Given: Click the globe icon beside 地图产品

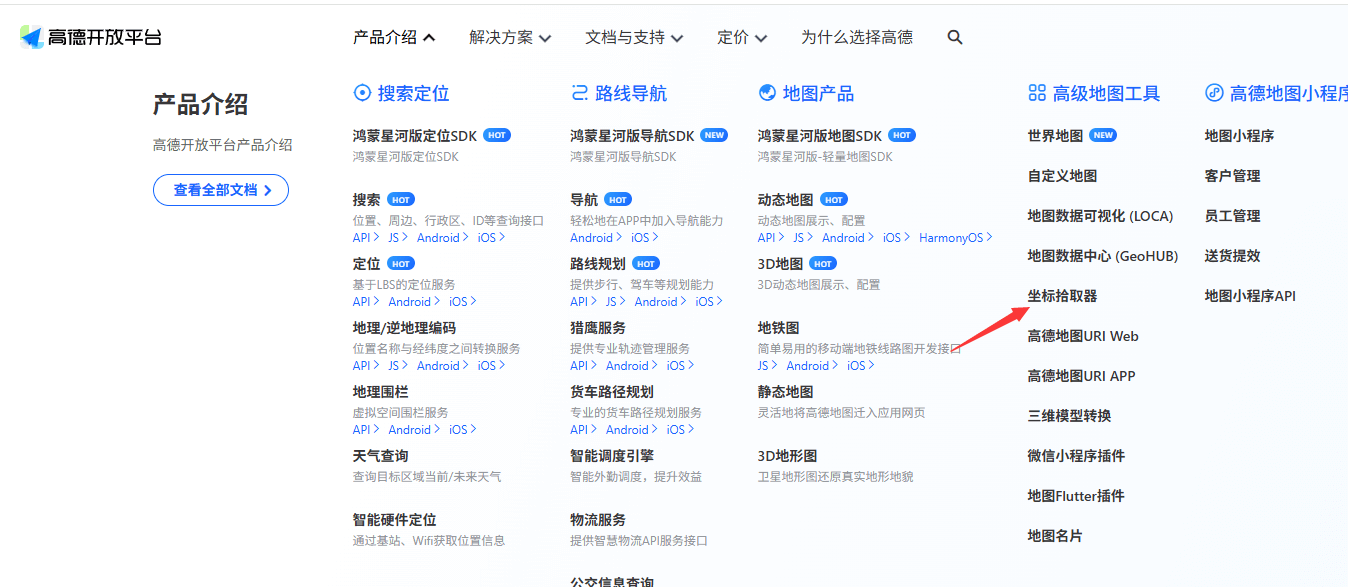Looking at the screenshot, I should (x=766, y=92).
